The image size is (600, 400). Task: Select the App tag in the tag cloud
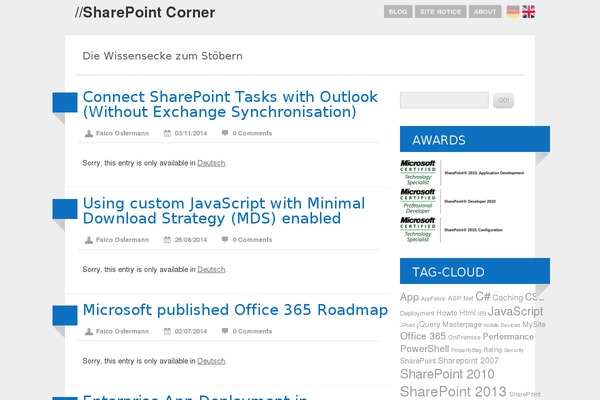pyautogui.click(x=409, y=297)
